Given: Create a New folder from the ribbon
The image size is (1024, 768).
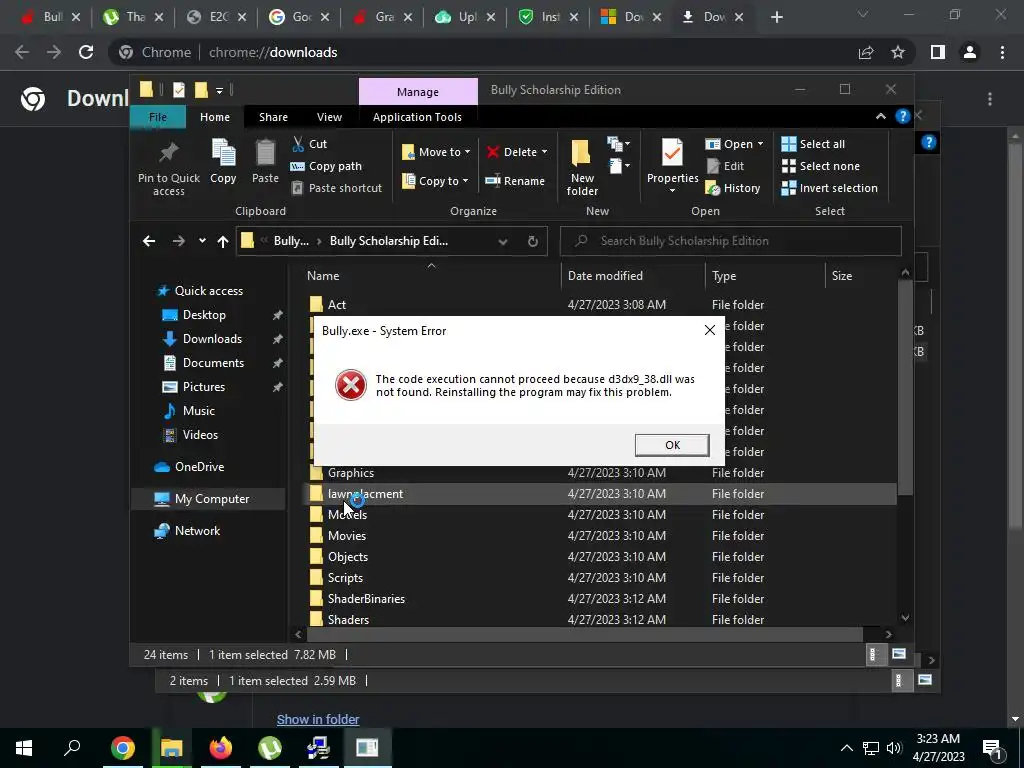Looking at the screenshot, I should (x=582, y=167).
